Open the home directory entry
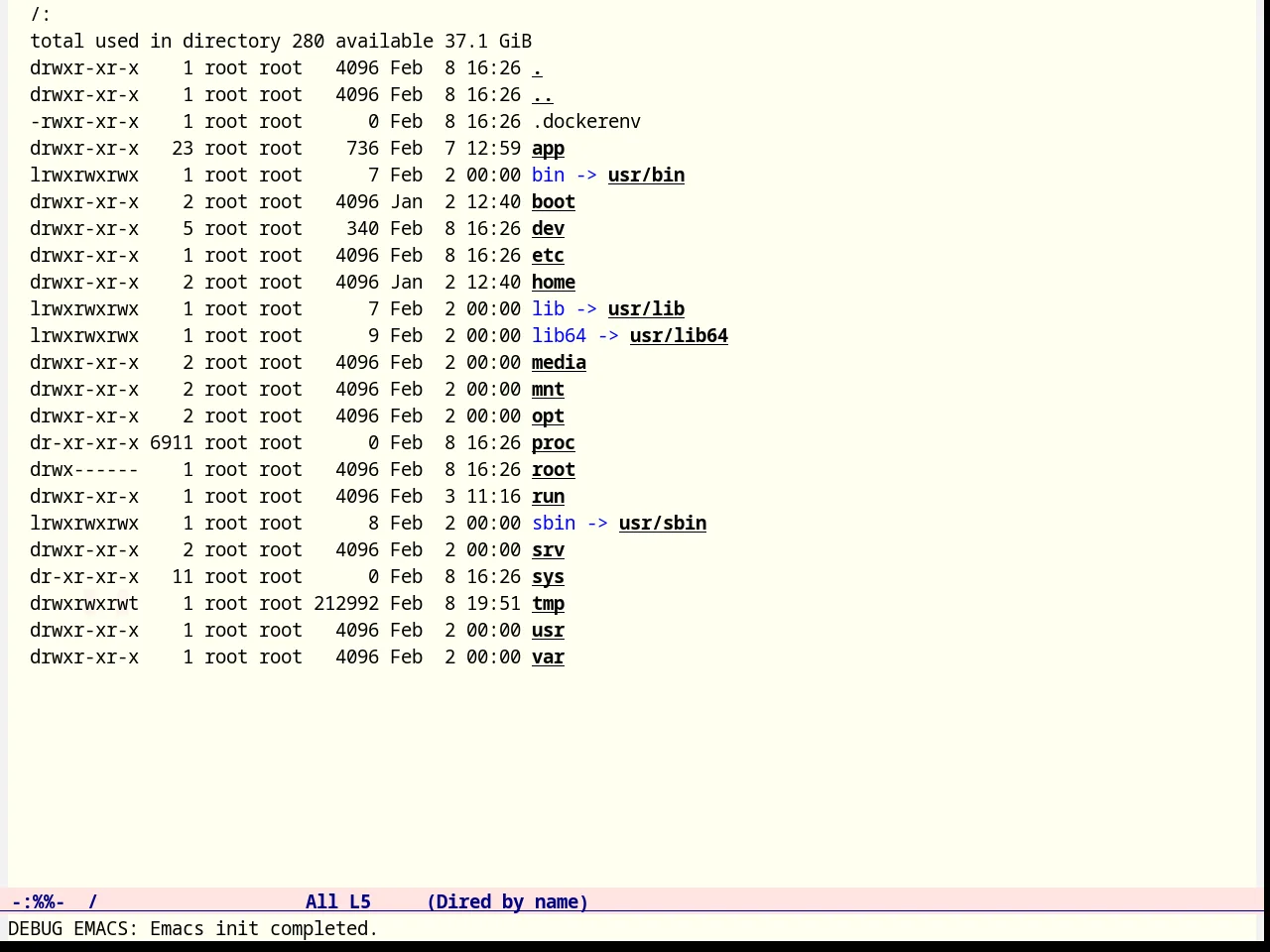The image size is (1270, 952). [x=554, y=283]
